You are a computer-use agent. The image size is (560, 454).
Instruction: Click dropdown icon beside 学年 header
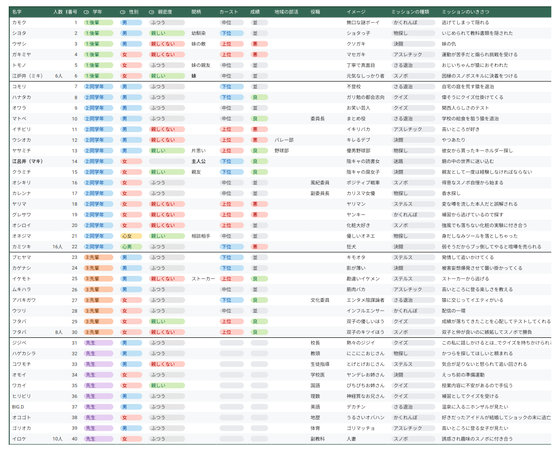pos(86,12)
